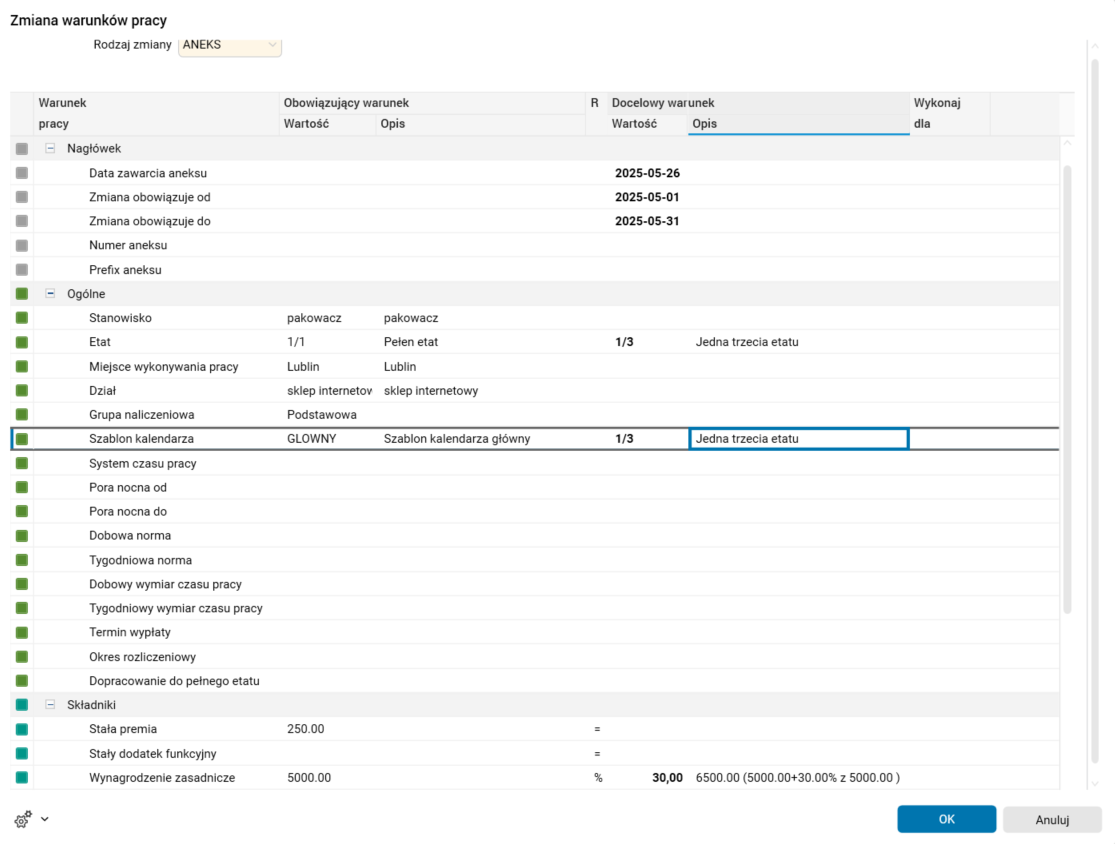The image size is (1115, 844).
Task: Click green marker beside Szablon kalendarza row
Action: [x=22, y=439]
